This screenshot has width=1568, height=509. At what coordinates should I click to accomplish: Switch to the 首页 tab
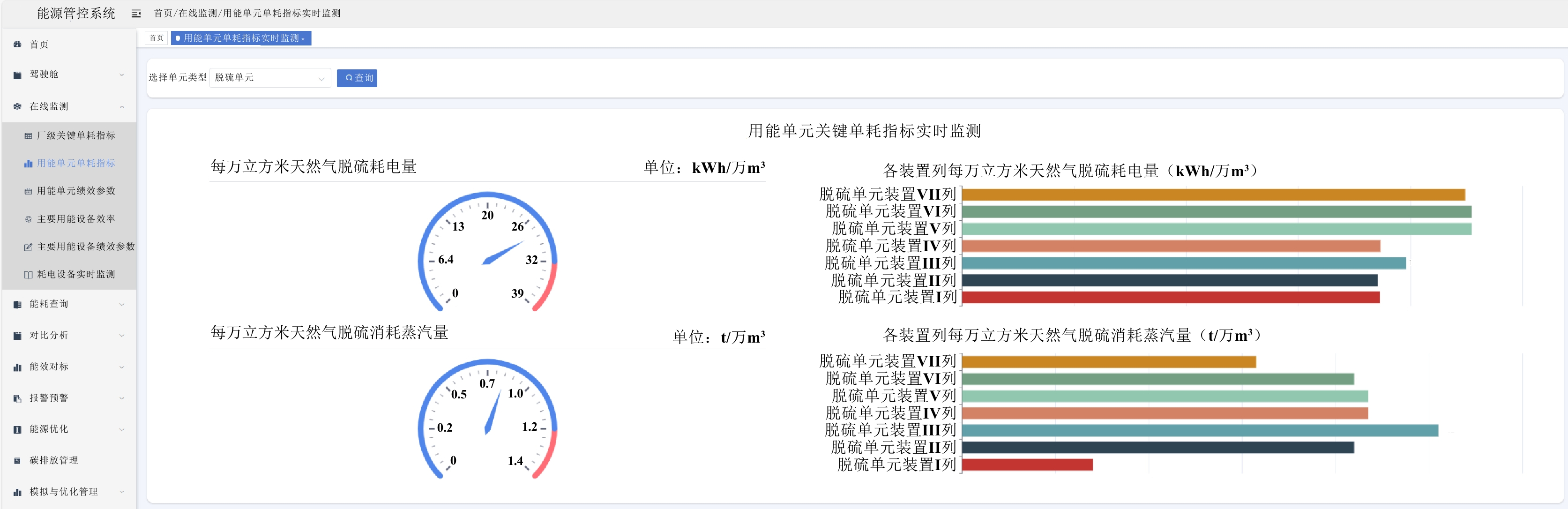coord(157,38)
